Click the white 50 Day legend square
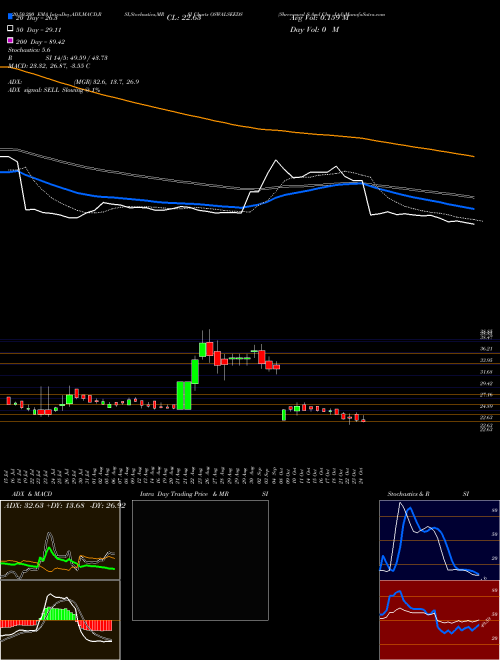The width and height of the screenshot is (500, 660). pos(10,29)
